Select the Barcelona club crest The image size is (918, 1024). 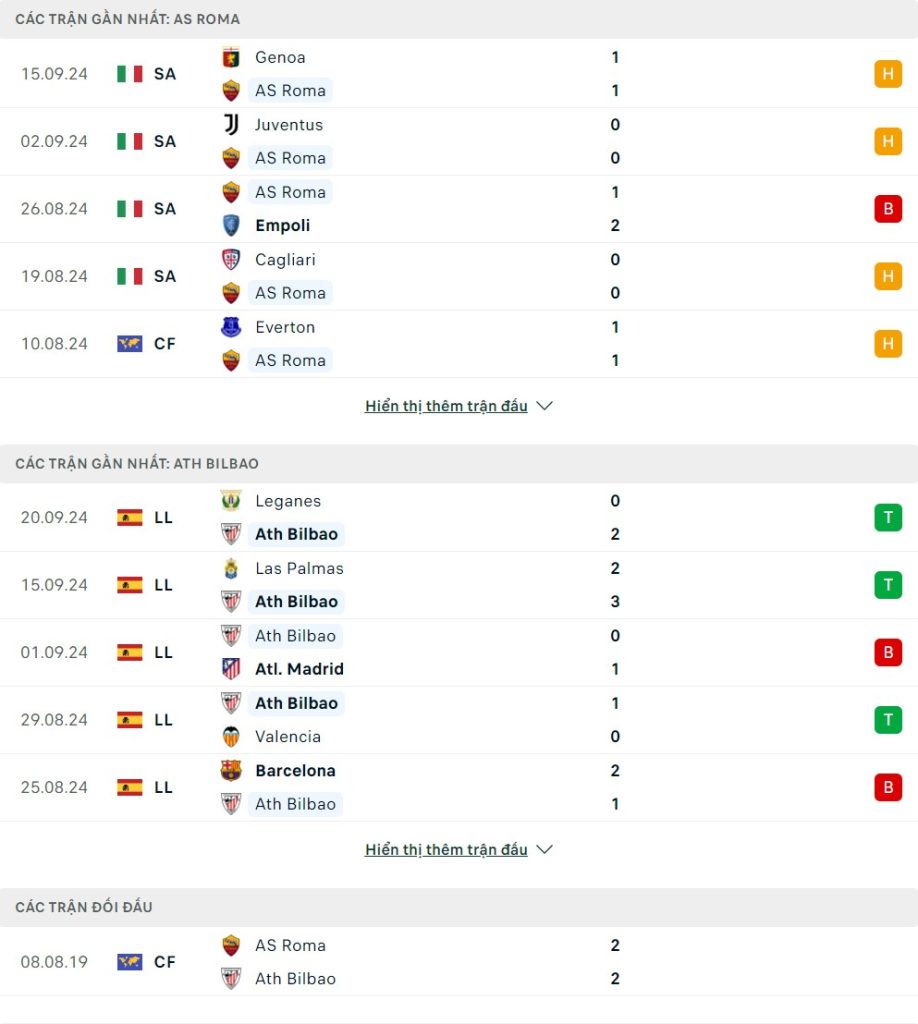click(231, 771)
